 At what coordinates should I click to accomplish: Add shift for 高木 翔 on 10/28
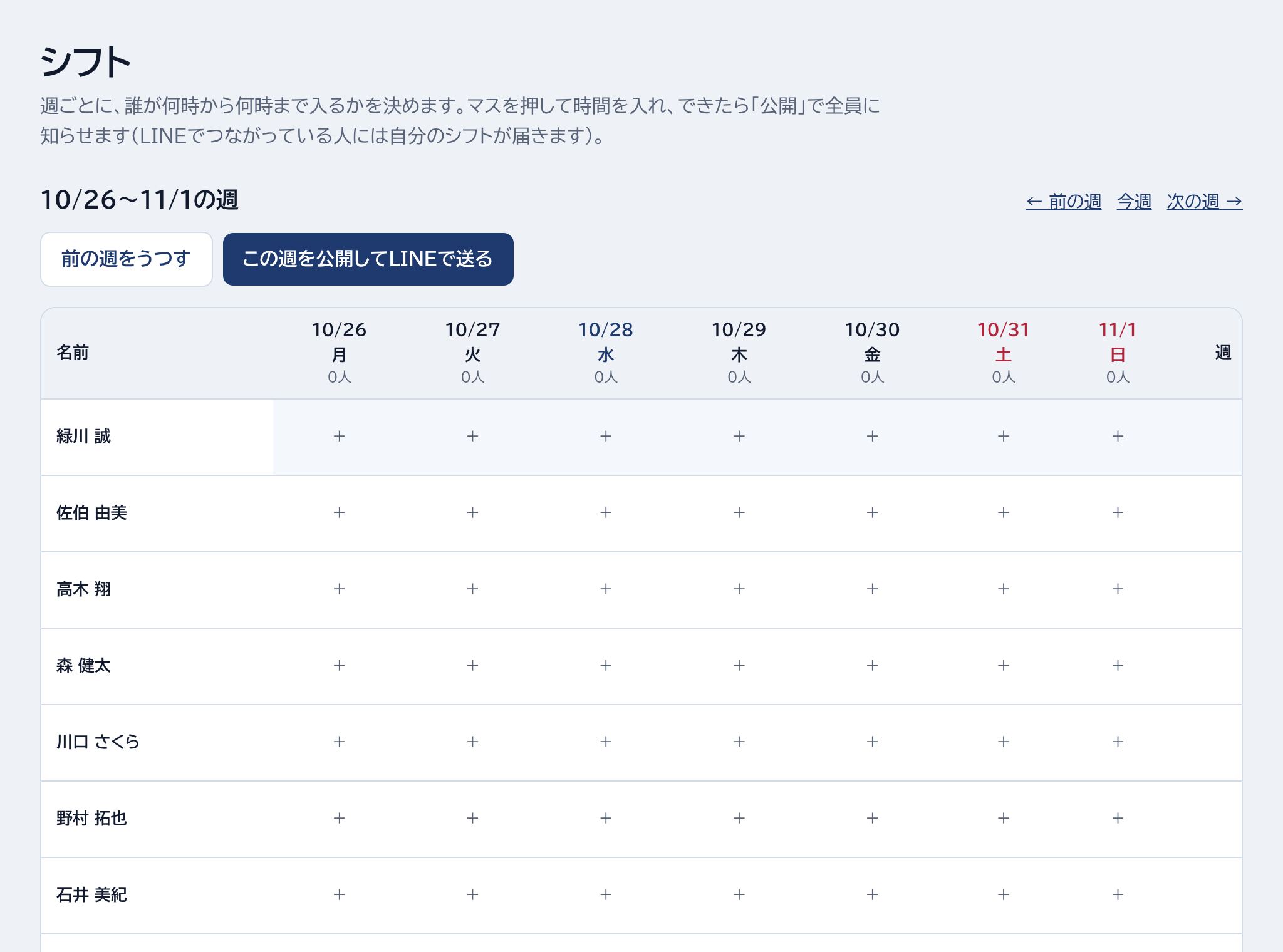point(606,589)
